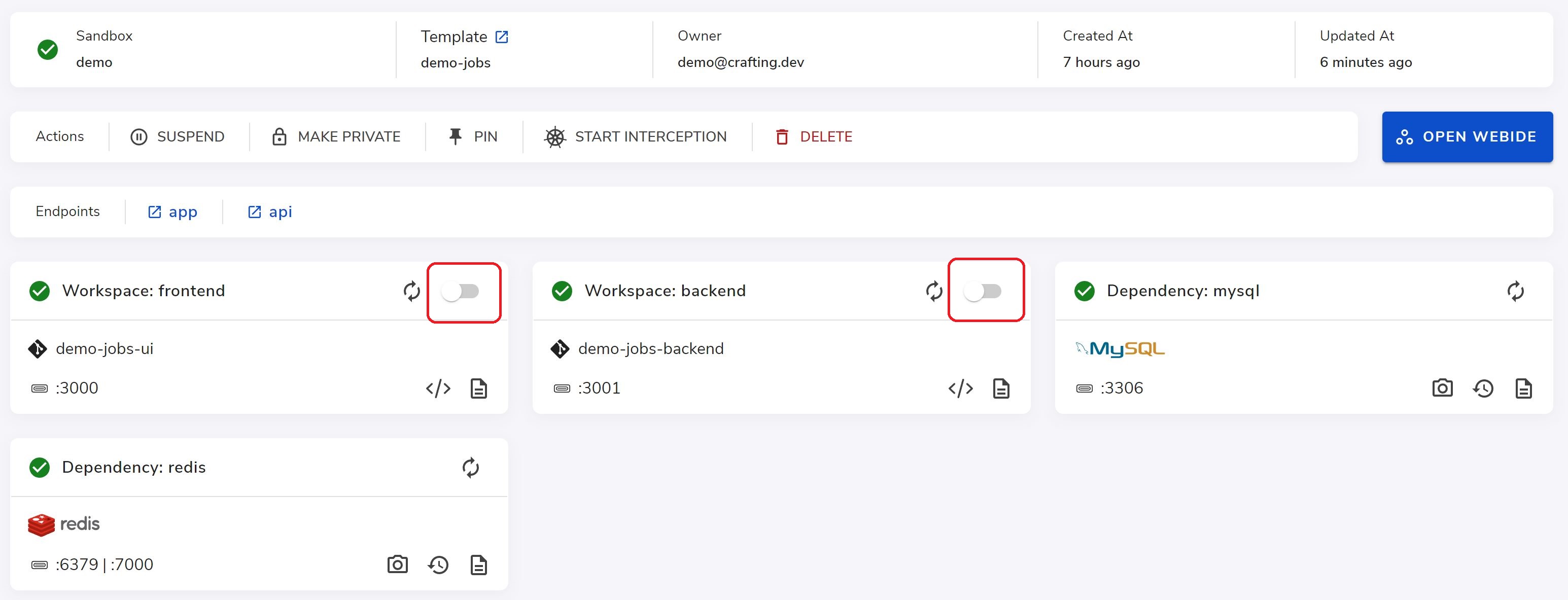This screenshot has width=1568, height=600.
Task: View redis logs document icon
Action: pos(478,564)
